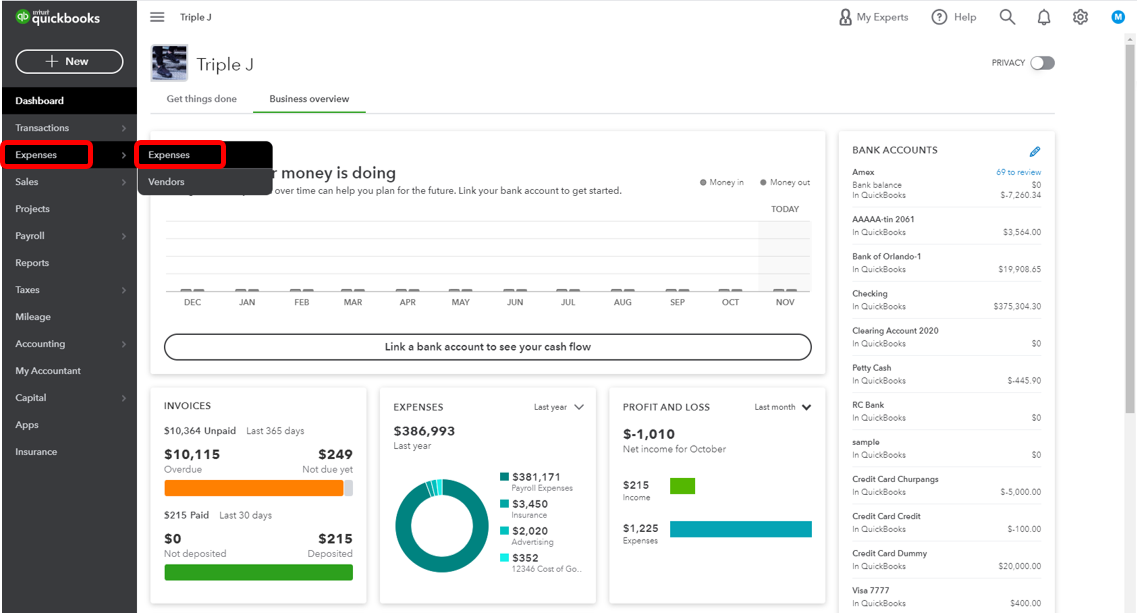Image resolution: width=1138 pixels, height=613 pixels.
Task: Toggle the Privacy switch
Action: click(1042, 63)
